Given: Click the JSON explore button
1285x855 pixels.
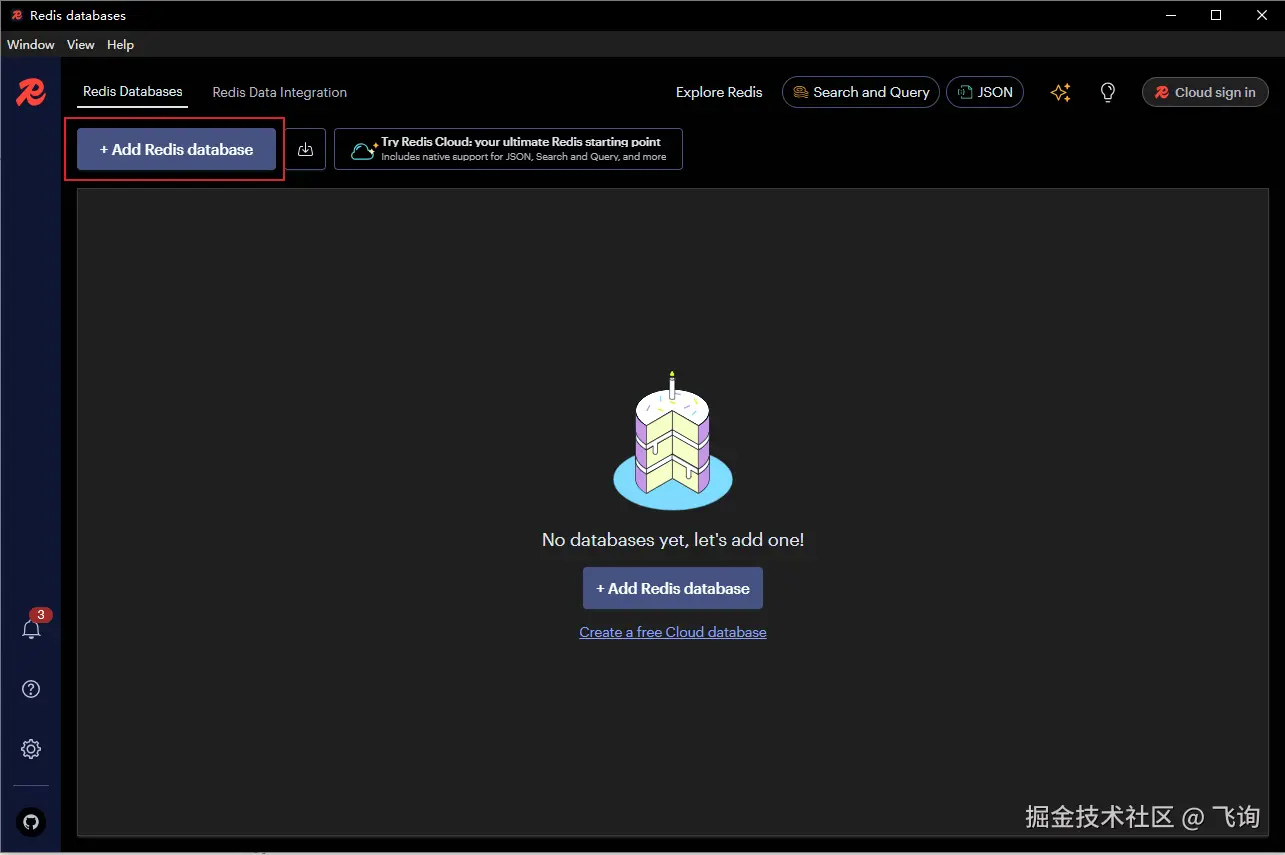Looking at the screenshot, I should tap(985, 92).
